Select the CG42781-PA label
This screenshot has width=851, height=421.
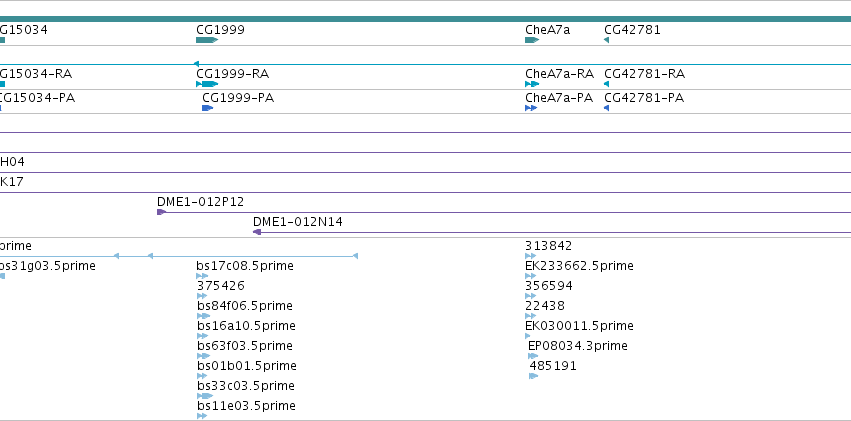tap(644, 98)
